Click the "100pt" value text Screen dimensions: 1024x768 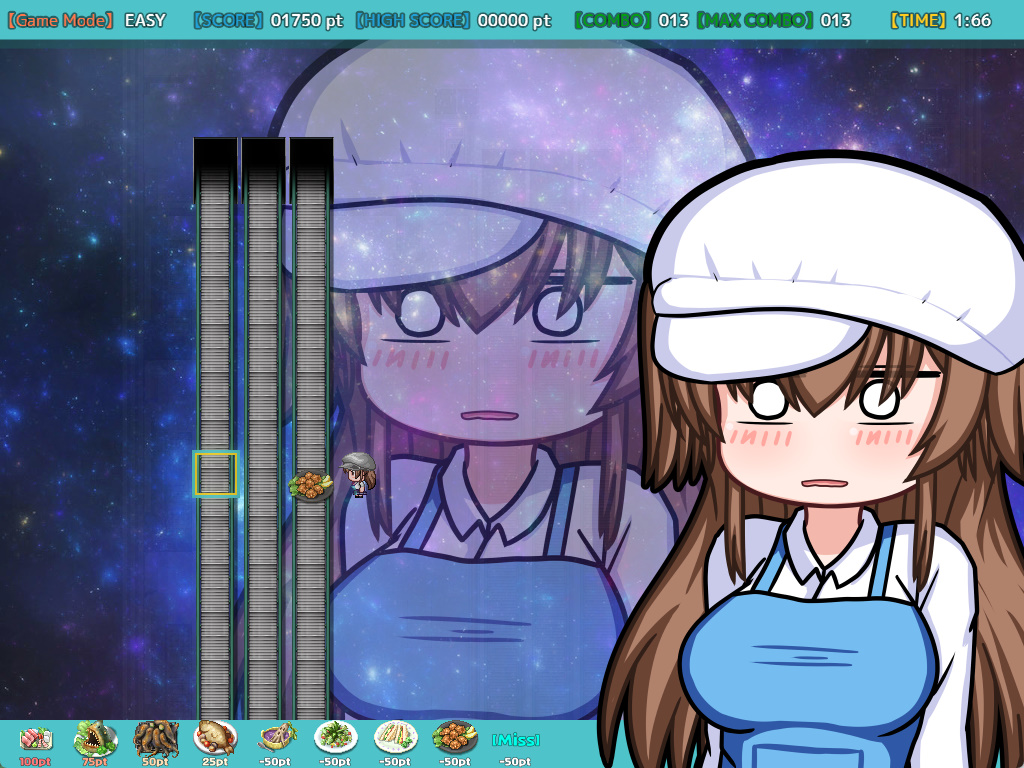click(35, 761)
